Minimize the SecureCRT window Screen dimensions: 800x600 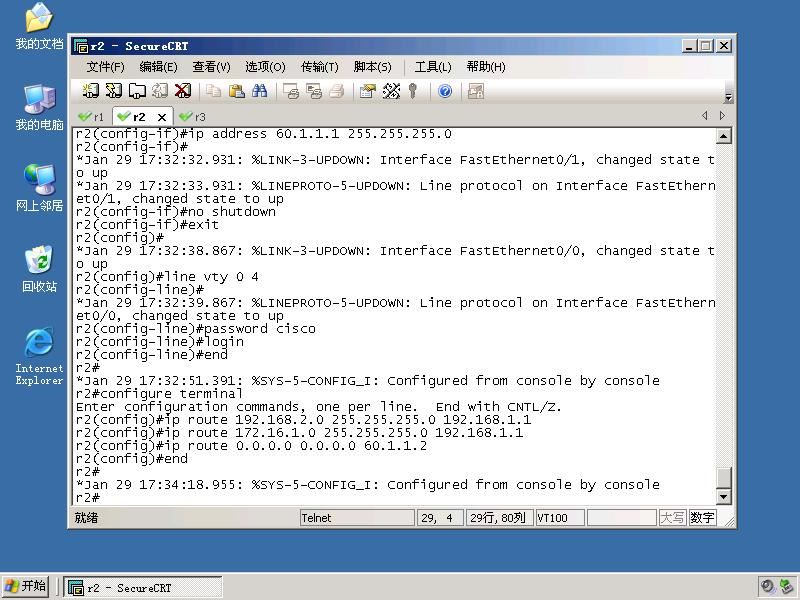pyautogui.click(x=689, y=46)
